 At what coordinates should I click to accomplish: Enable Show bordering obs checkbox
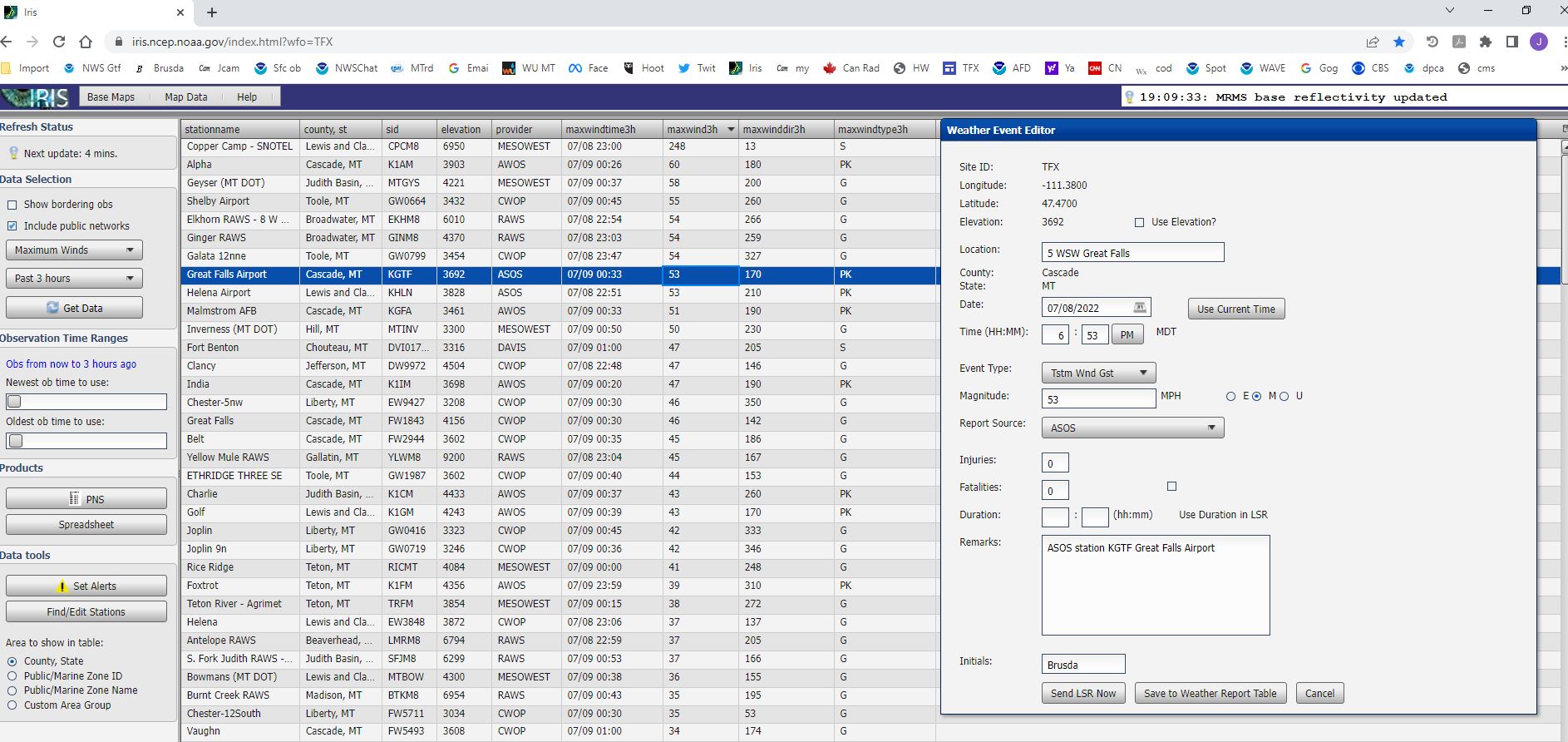(12, 205)
